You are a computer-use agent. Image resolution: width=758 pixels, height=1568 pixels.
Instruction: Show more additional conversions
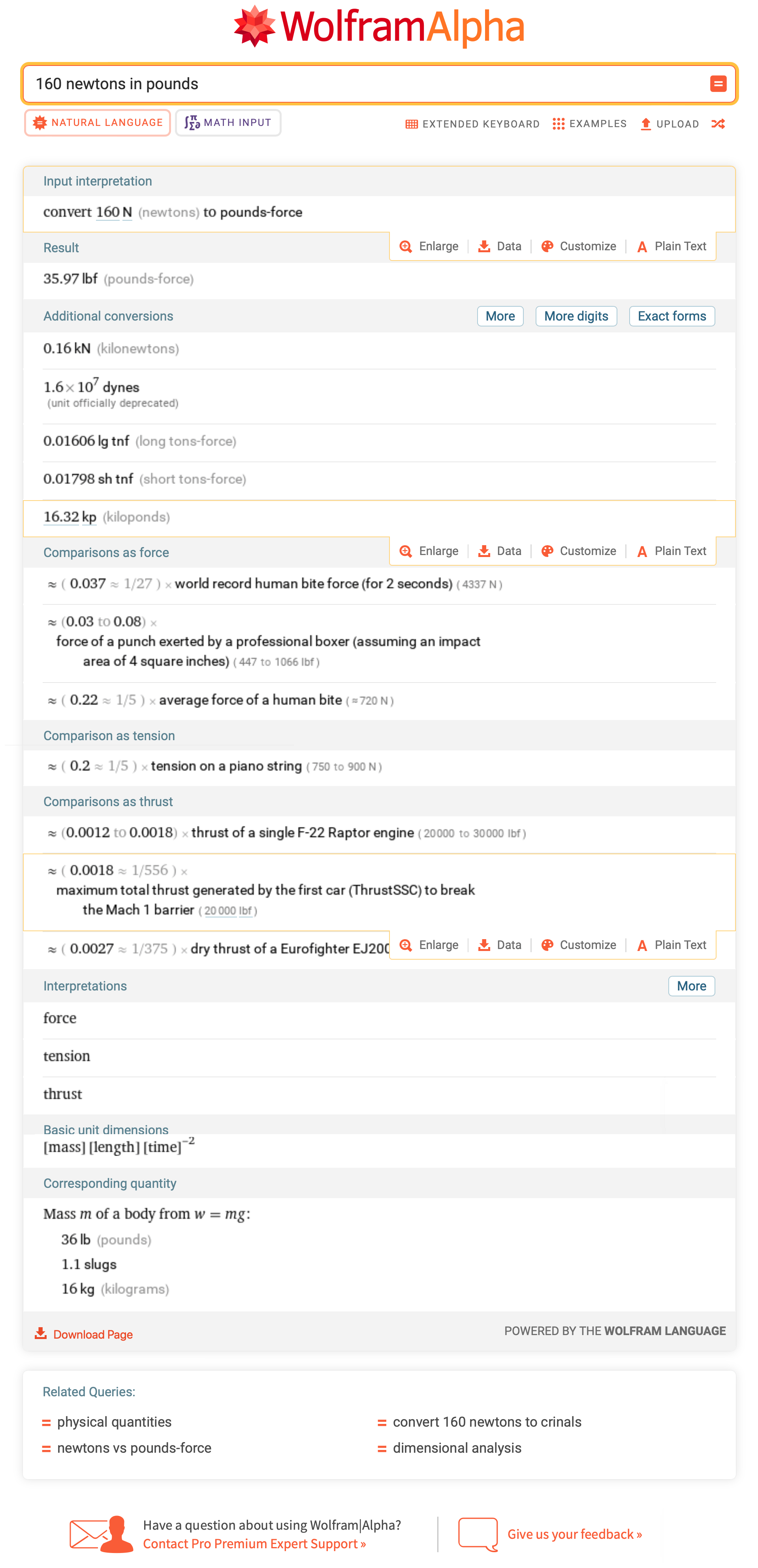click(500, 317)
